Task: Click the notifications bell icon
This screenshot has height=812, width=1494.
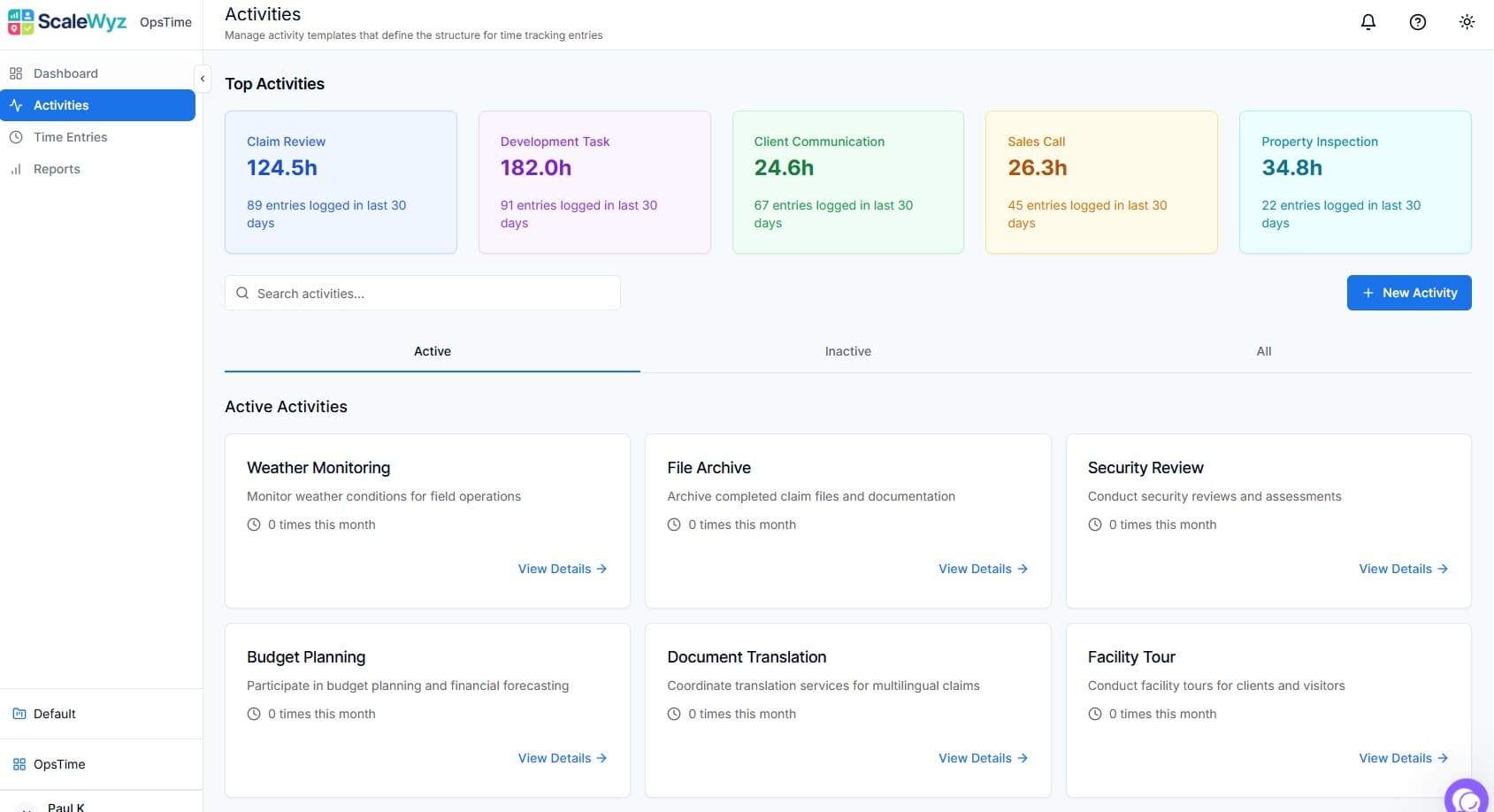Action: tap(1368, 22)
